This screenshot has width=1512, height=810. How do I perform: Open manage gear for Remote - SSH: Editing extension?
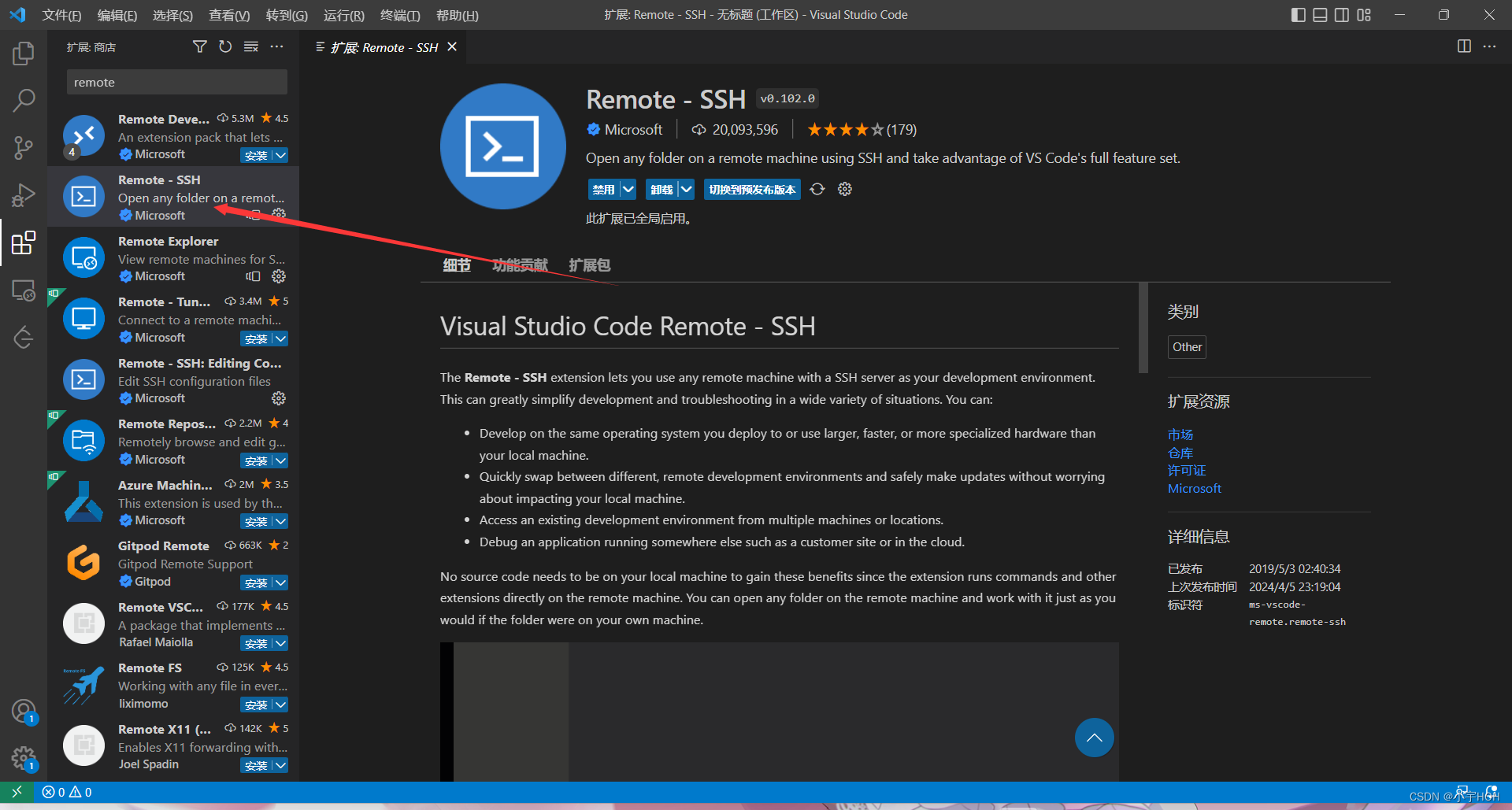pos(279,398)
